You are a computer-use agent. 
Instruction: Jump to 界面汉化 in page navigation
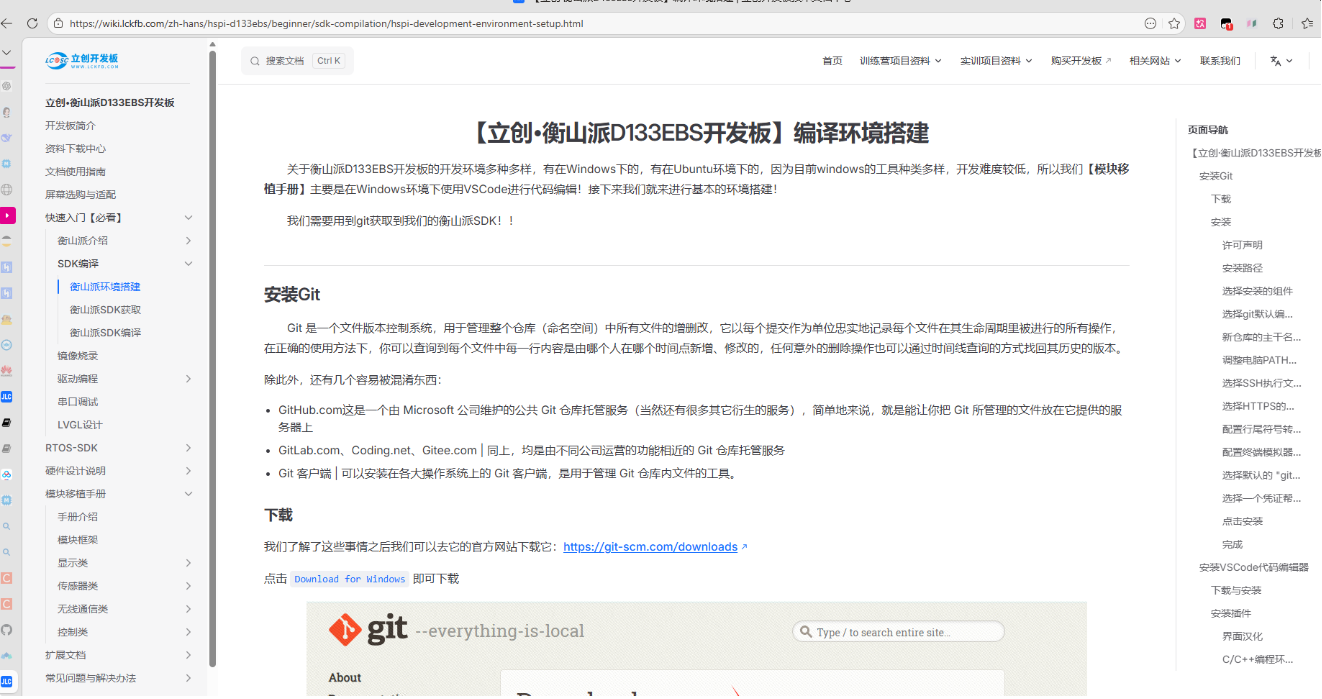point(1242,636)
